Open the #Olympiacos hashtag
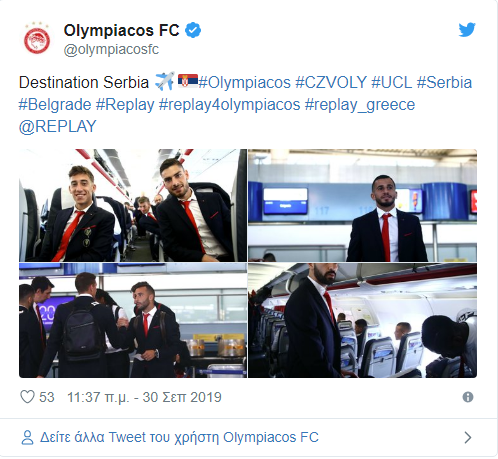This screenshot has height=459, width=498. [x=244, y=82]
